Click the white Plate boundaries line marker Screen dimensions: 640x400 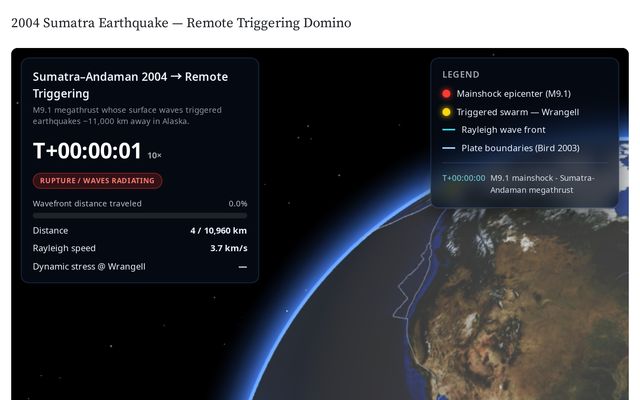point(449,148)
